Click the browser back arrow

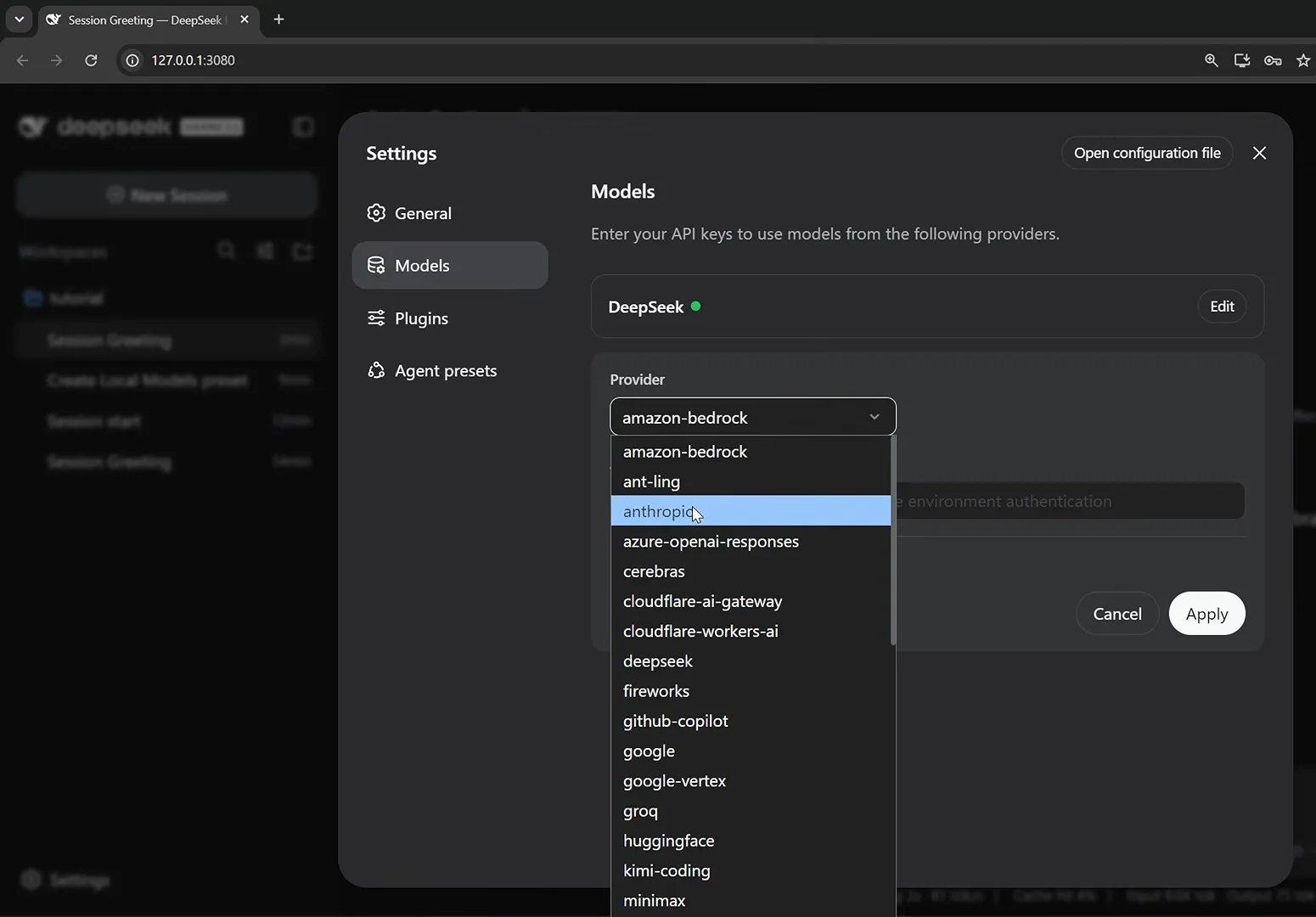(23, 60)
